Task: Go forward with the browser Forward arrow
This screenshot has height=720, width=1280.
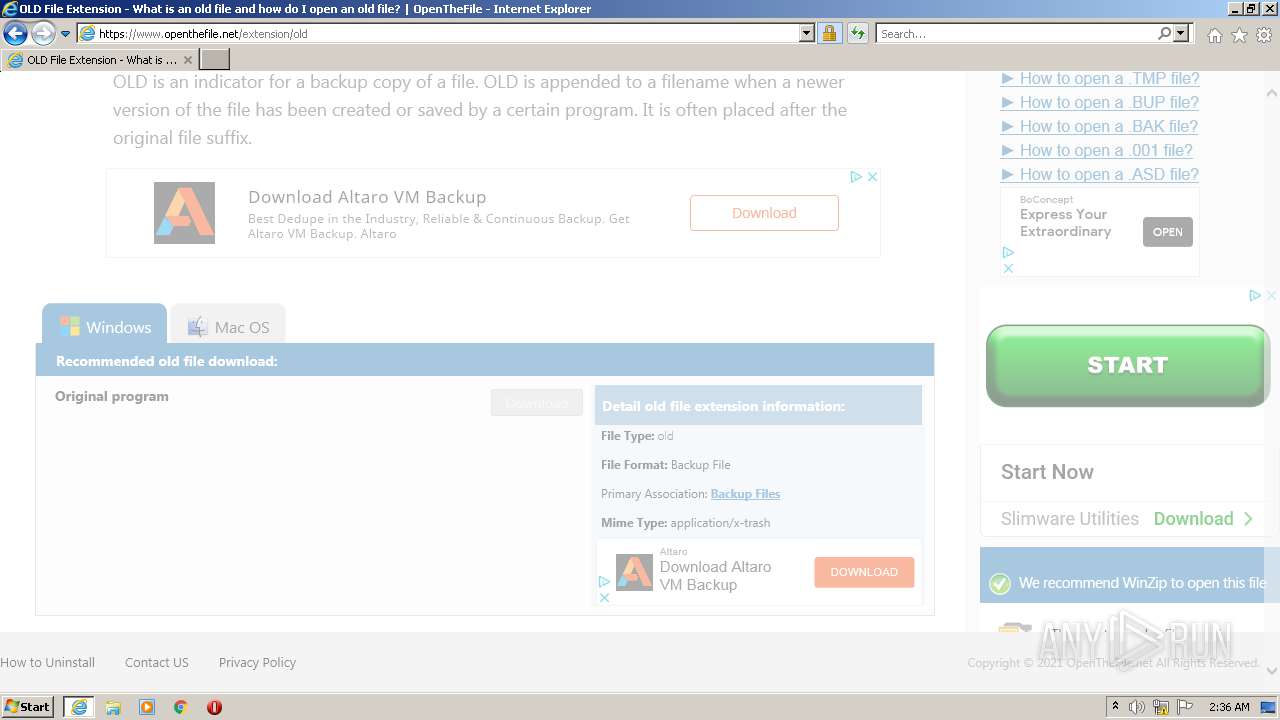Action: click(x=43, y=33)
